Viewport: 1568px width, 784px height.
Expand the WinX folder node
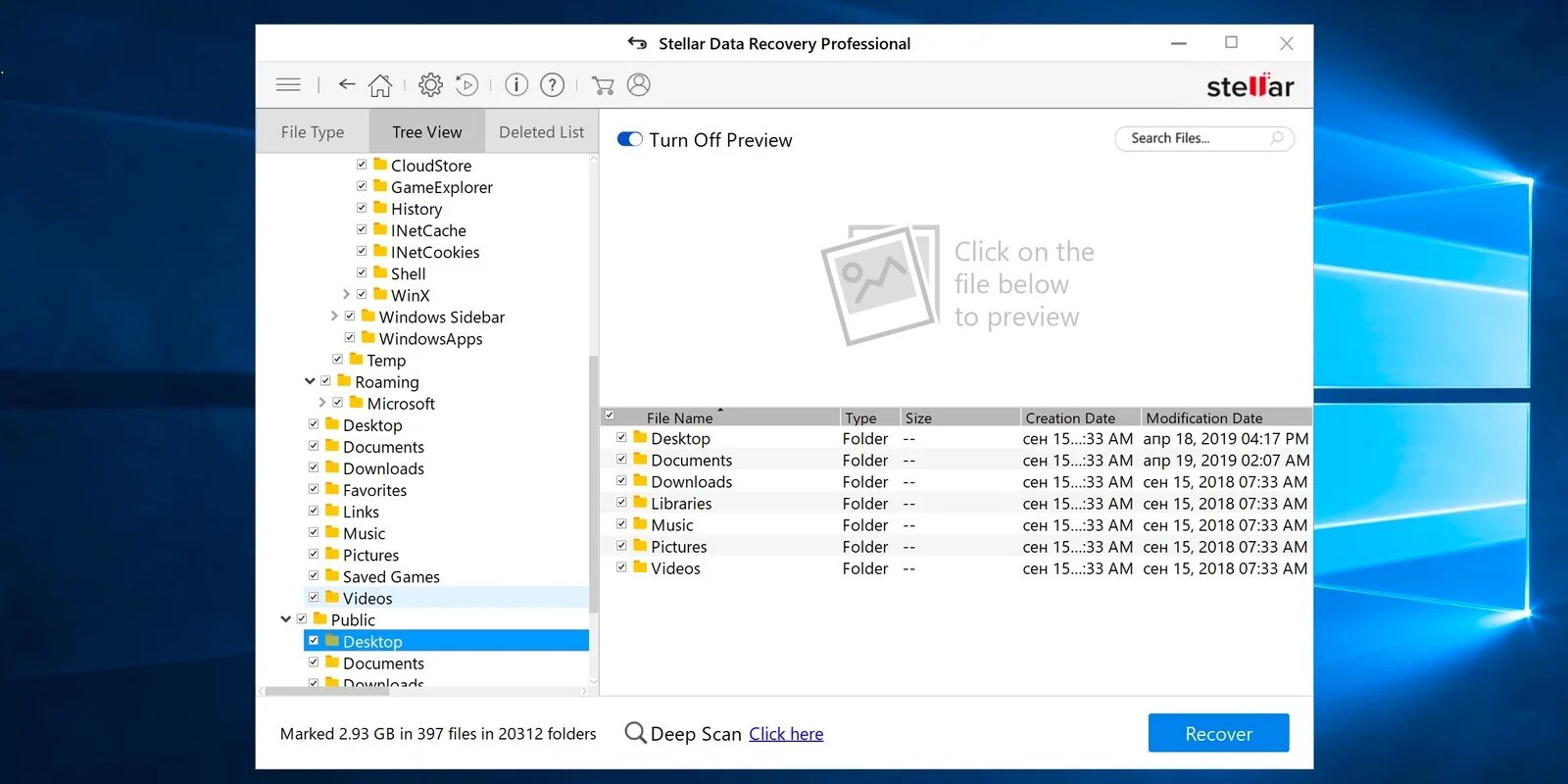[346, 294]
